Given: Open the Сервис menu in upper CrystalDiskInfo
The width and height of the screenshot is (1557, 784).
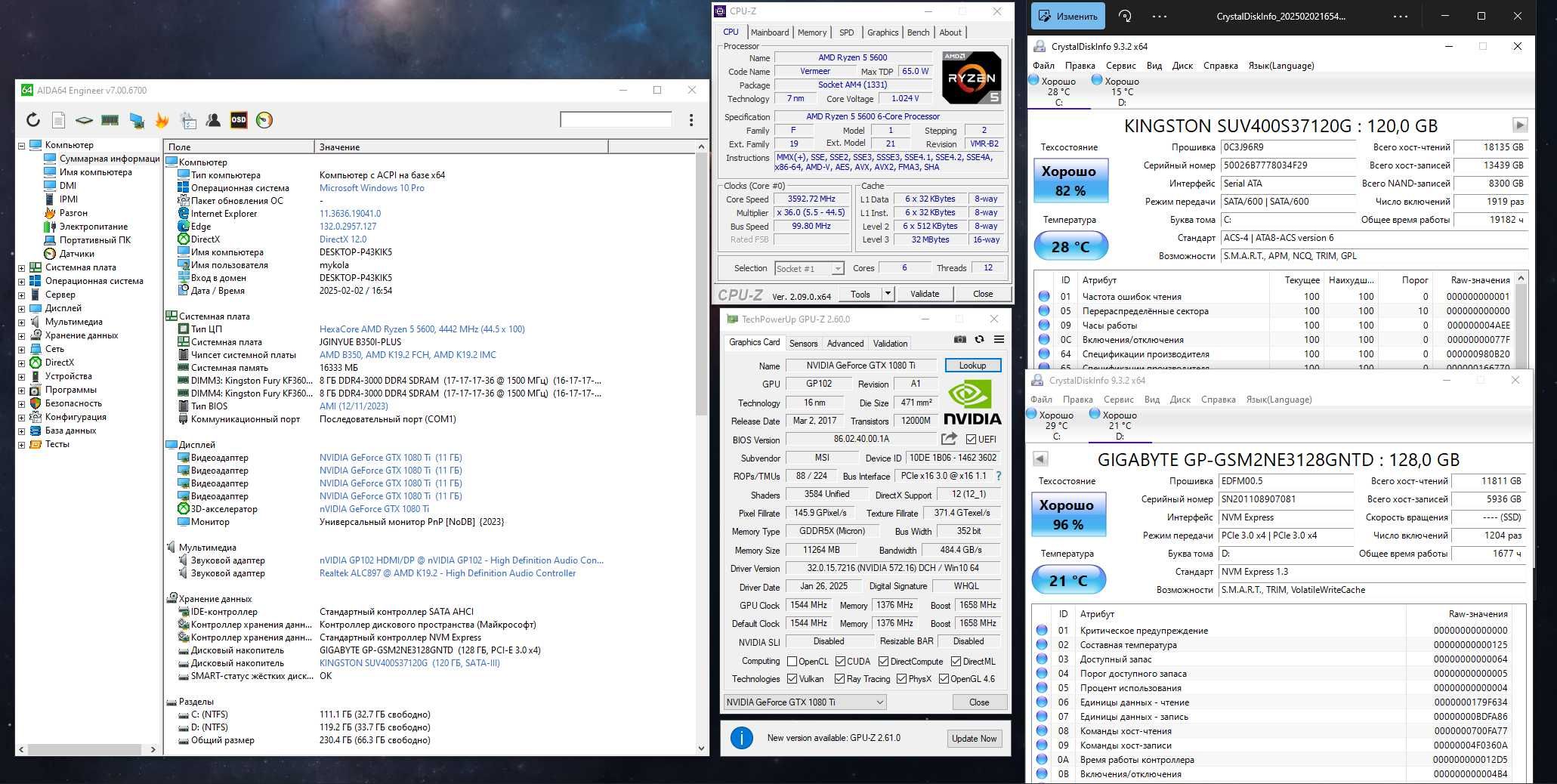Looking at the screenshot, I should [x=1120, y=66].
